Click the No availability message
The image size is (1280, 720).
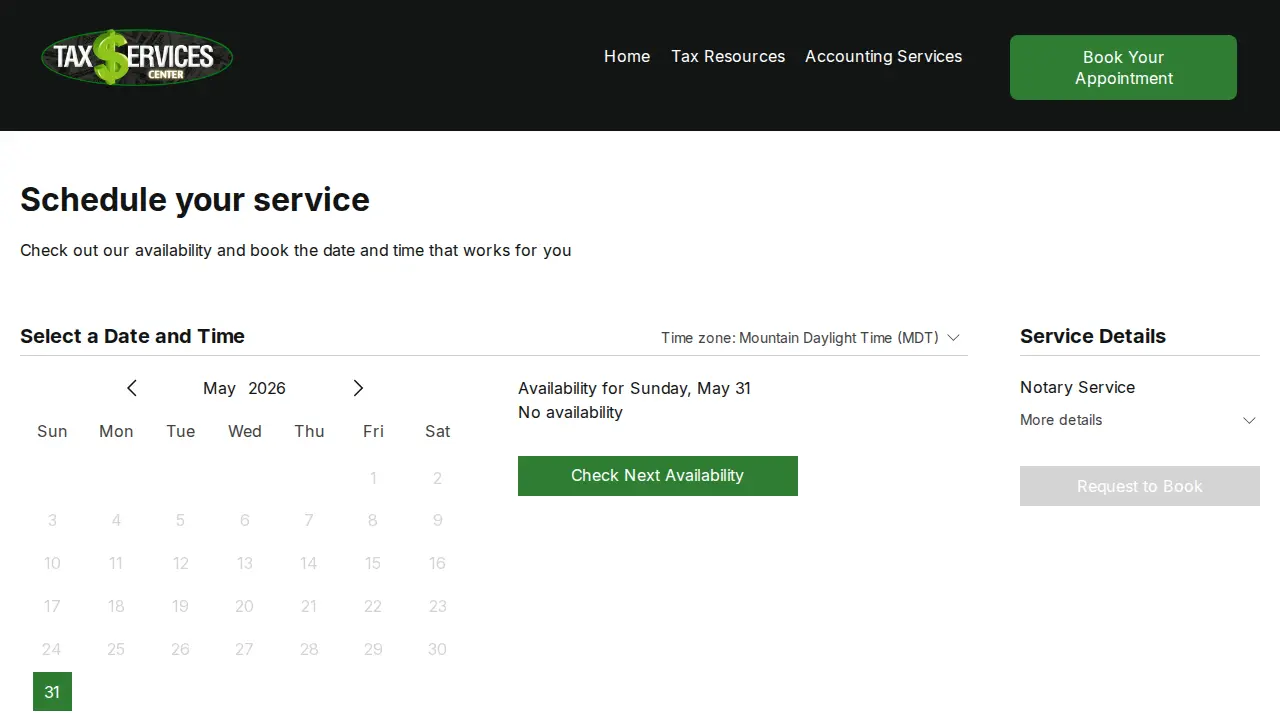tap(570, 412)
